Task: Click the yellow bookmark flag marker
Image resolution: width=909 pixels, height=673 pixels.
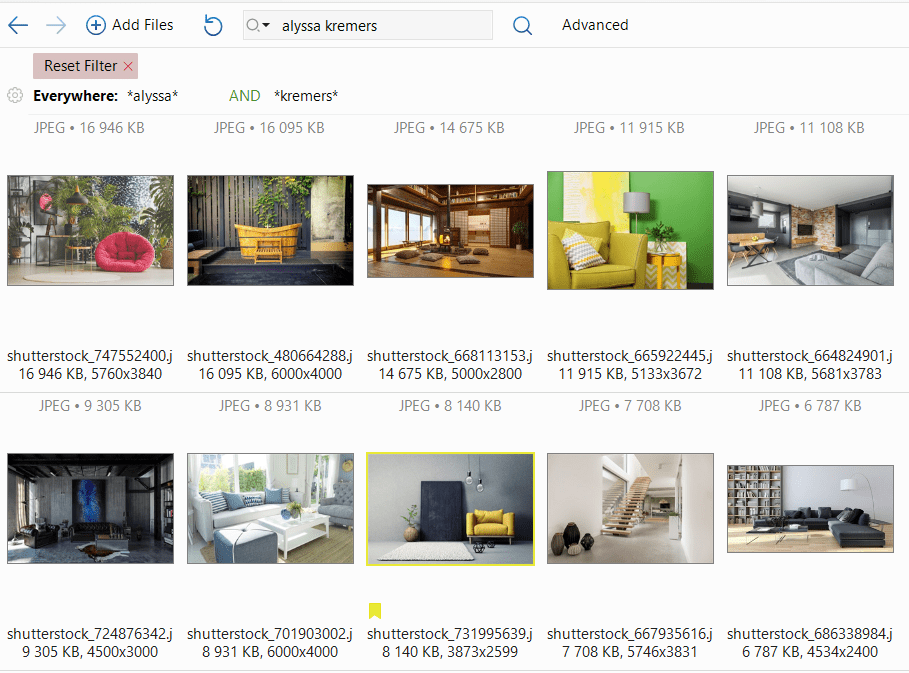Action: click(x=375, y=611)
